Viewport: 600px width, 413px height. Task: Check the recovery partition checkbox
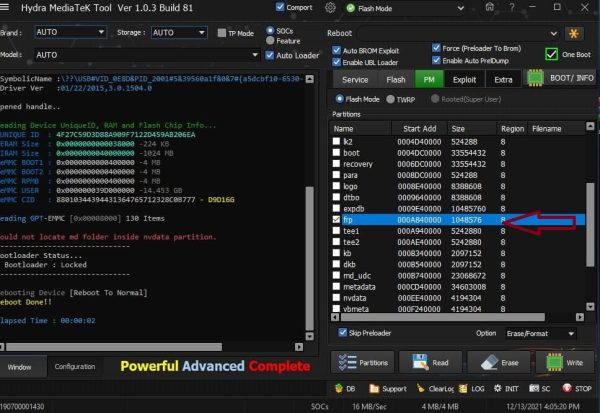click(x=336, y=163)
